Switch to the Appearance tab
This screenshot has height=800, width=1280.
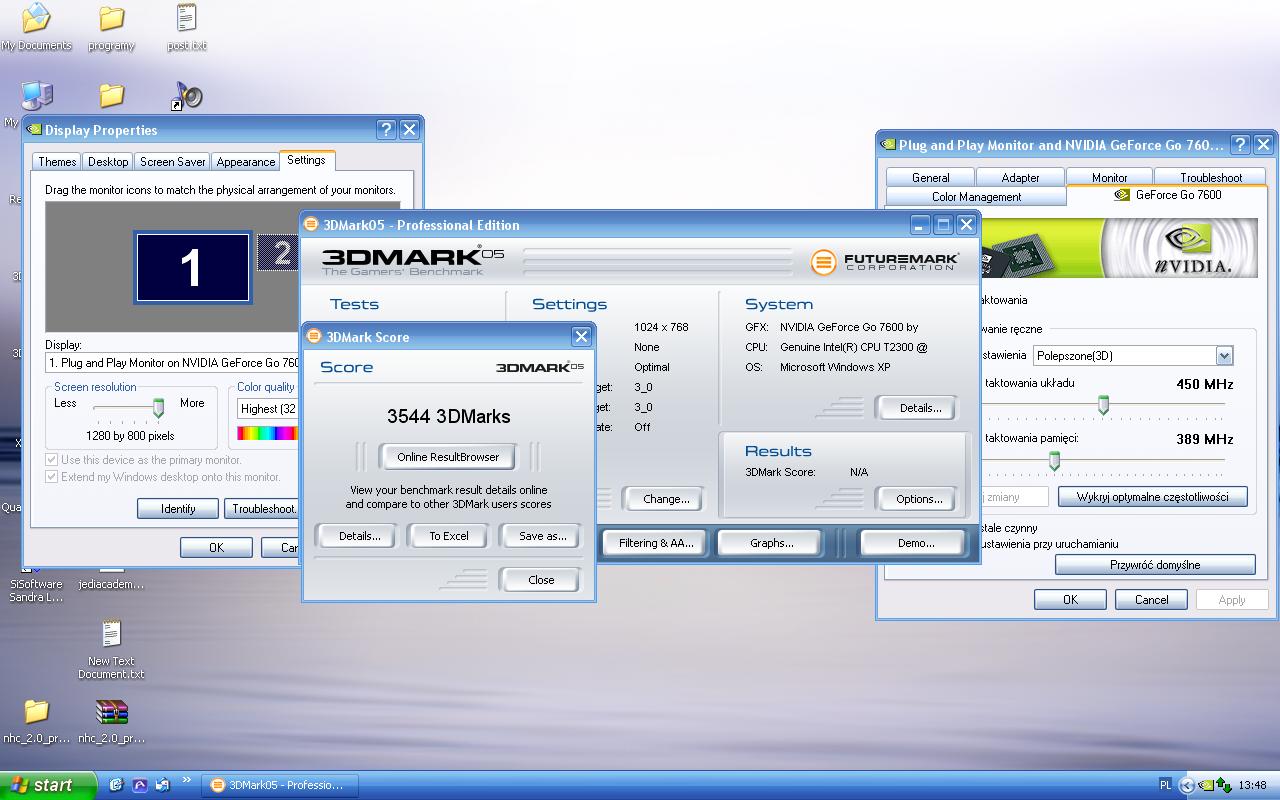(246, 162)
